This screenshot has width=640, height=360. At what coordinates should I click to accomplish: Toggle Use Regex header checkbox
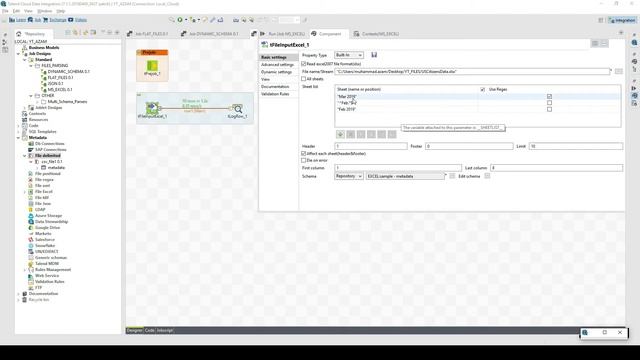pos(482,89)
